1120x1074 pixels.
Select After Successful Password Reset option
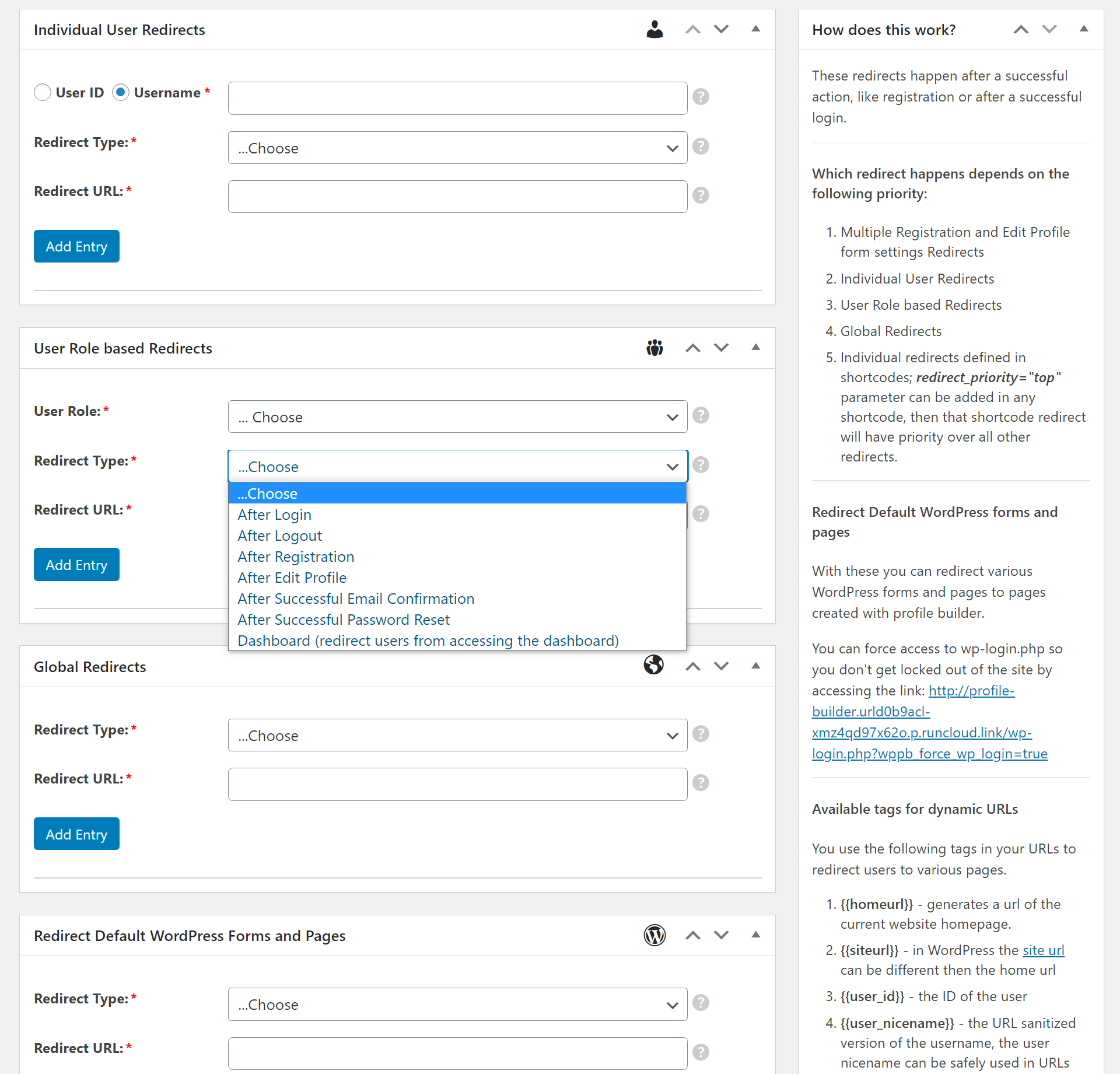tap(457, 620)
